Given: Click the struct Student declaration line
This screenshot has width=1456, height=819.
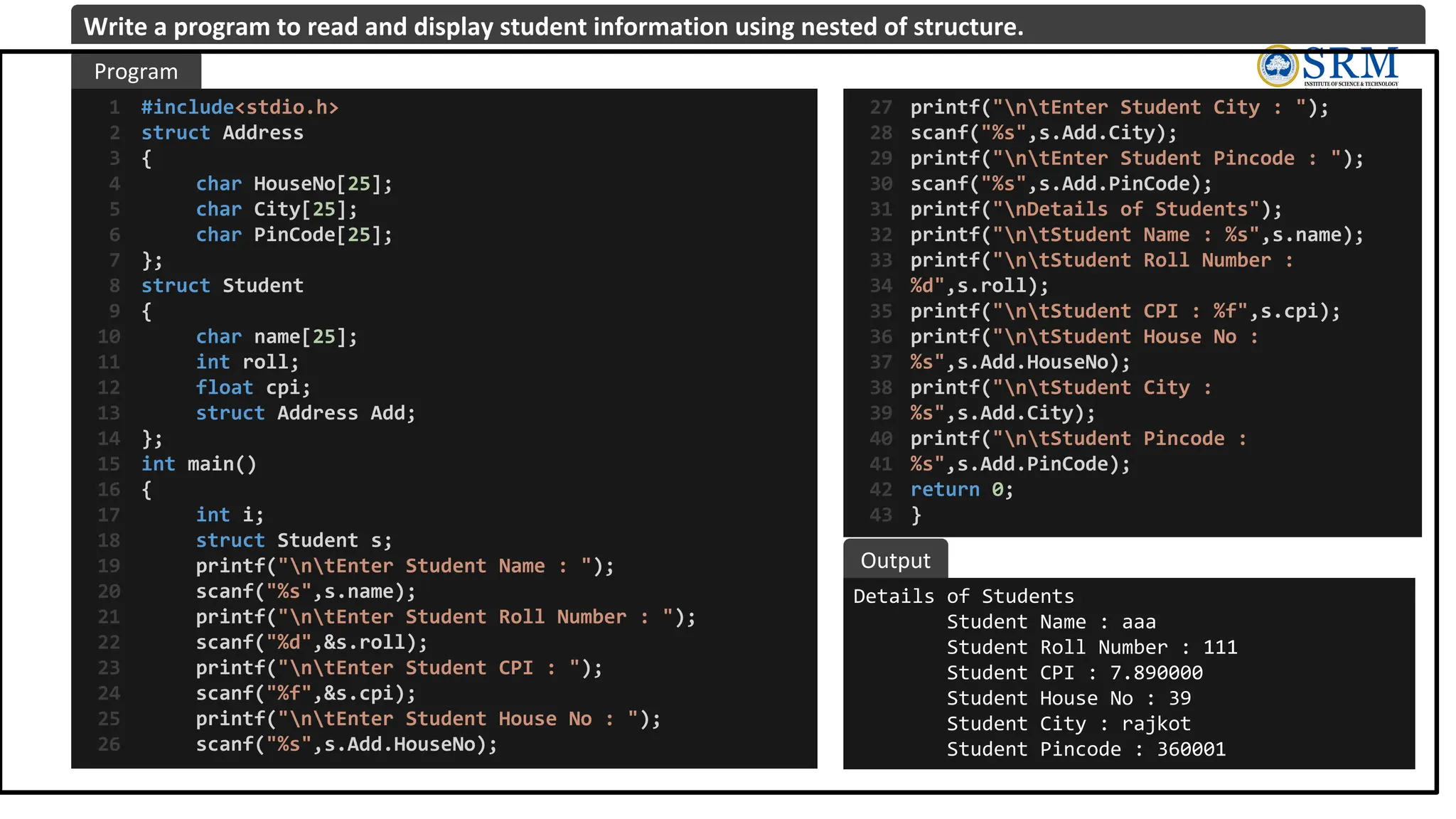Looking at the screenshot, I should (x=222, y=286).
